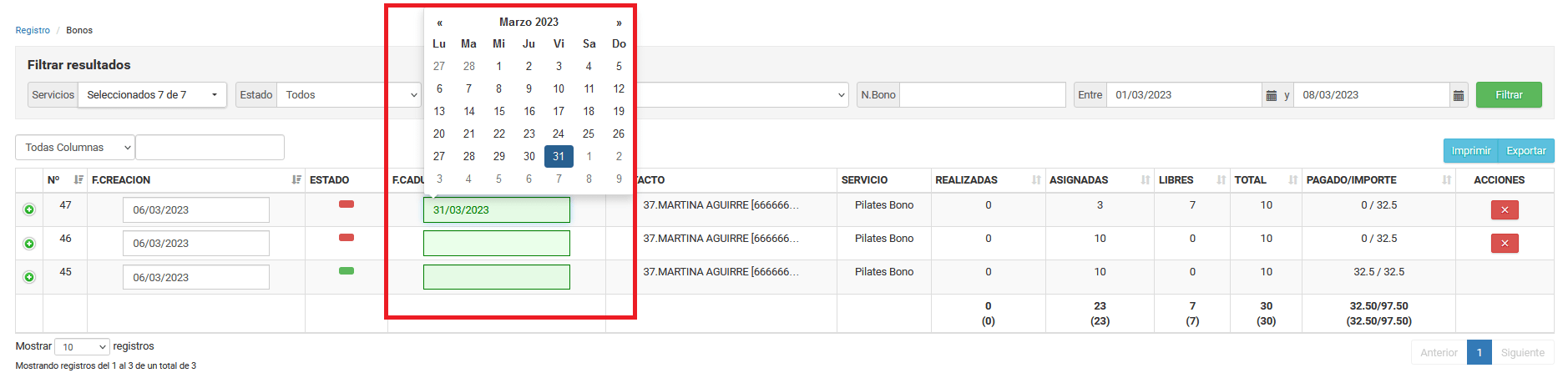The width and height of the screenshot is (1568, 383).
Task: Open the Servicios multiselect dropdown
Action: coord(152,95)
